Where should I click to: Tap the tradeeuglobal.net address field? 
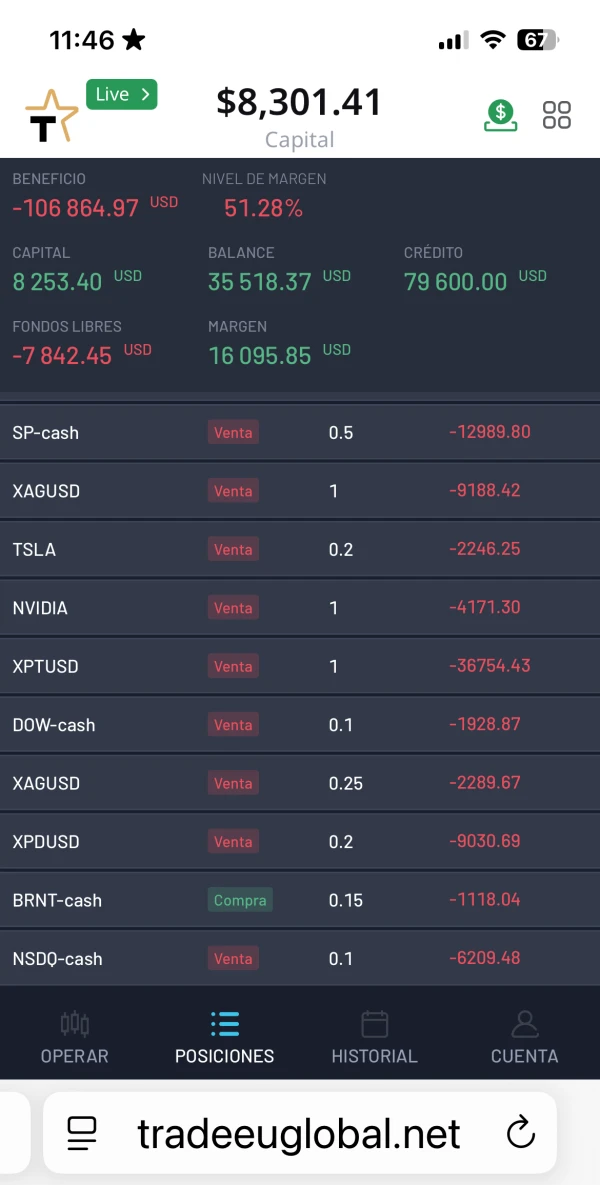pos(299,1134)
